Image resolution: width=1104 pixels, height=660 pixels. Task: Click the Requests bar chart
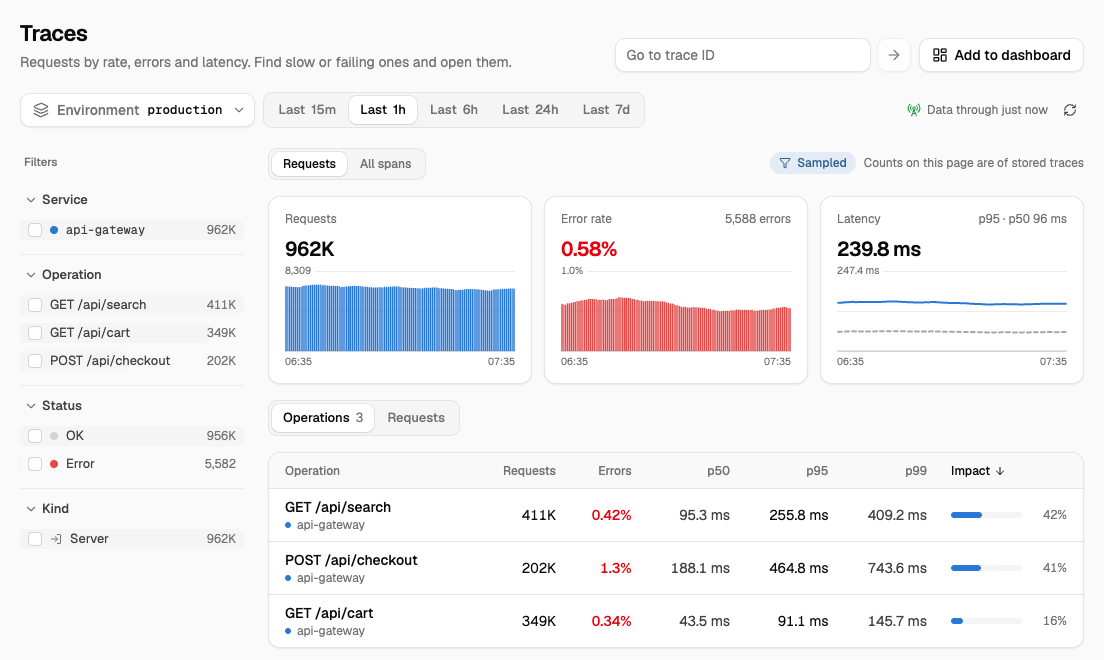coord(400,318)
